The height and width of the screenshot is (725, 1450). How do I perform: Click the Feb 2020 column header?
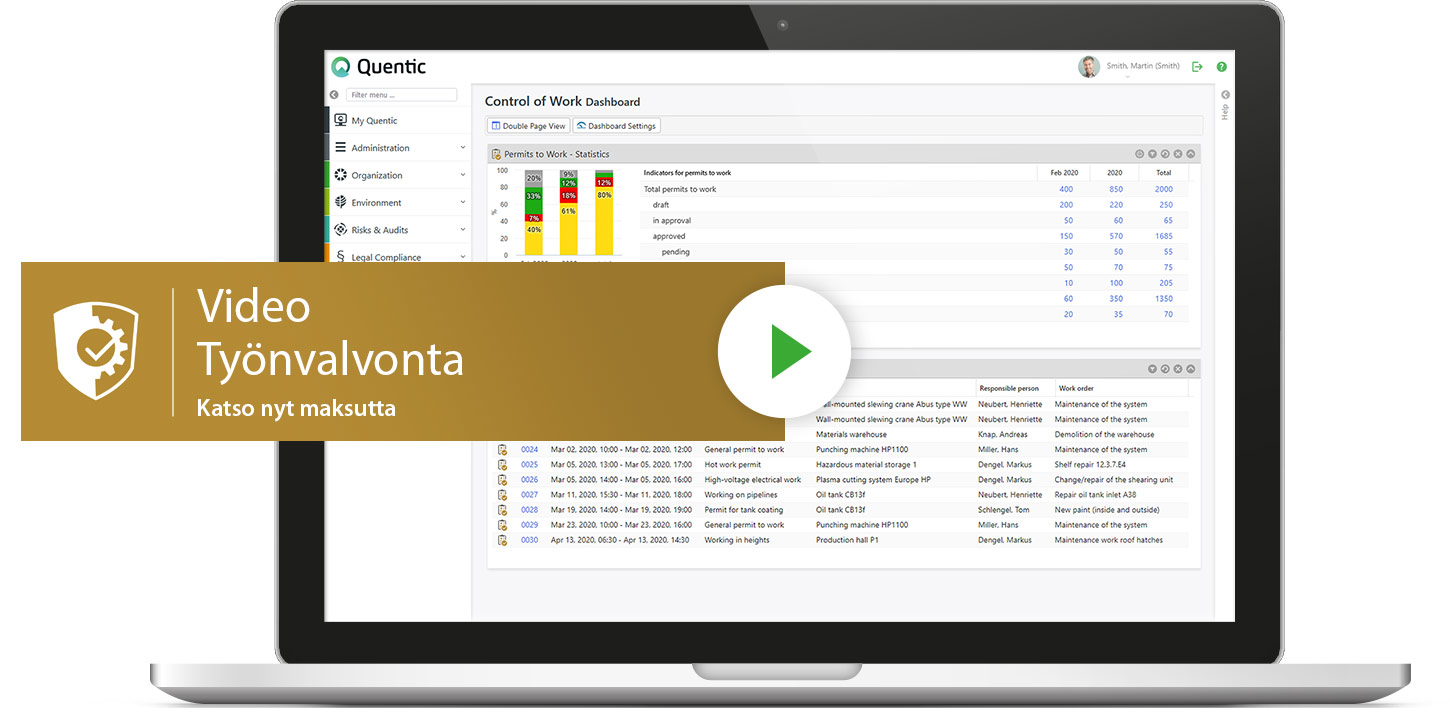coord(1063,173)
